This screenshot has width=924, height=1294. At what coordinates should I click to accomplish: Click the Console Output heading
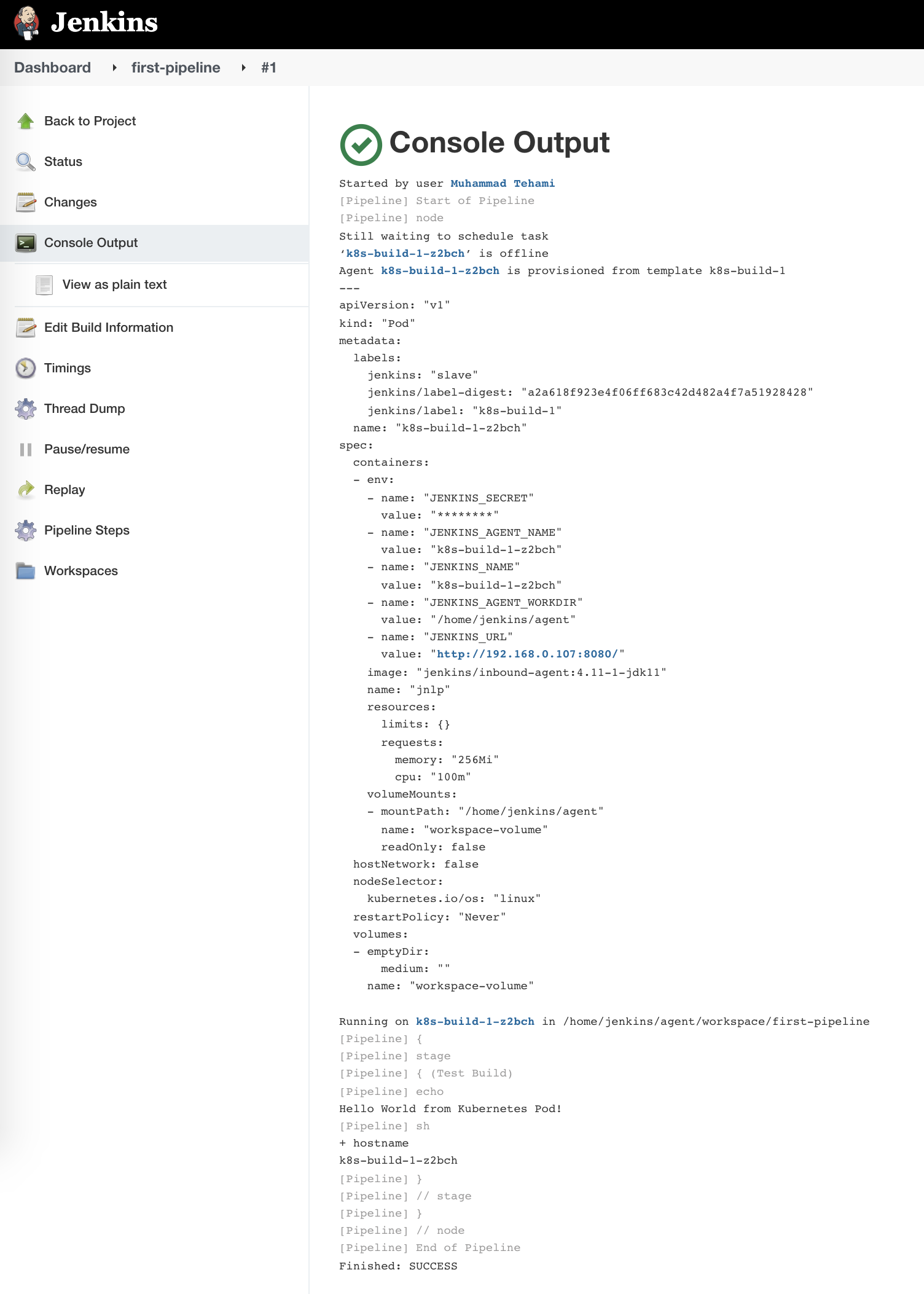pyautogui.click(x=499, y=143)
